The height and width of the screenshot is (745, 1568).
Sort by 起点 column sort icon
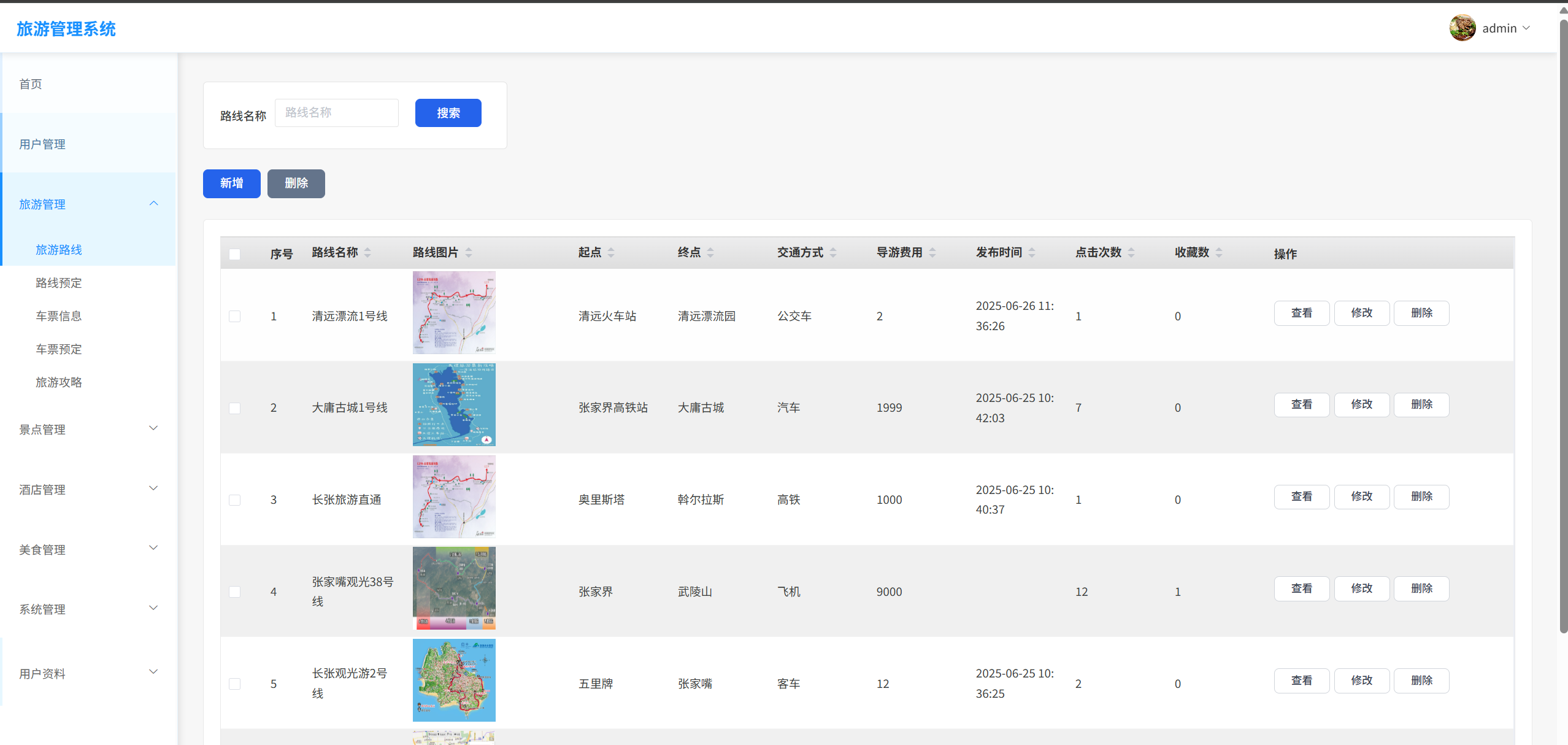(611, 253)
